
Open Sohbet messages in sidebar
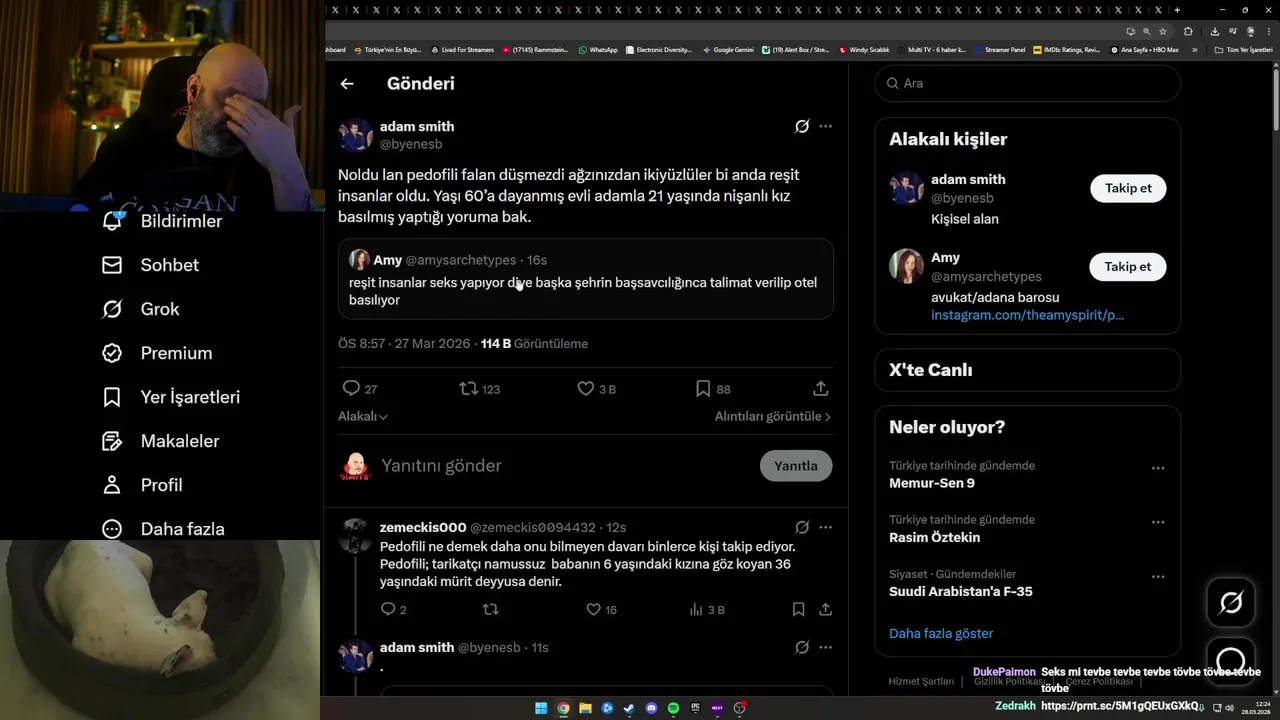pyautogui.click(x=150, y=265)
